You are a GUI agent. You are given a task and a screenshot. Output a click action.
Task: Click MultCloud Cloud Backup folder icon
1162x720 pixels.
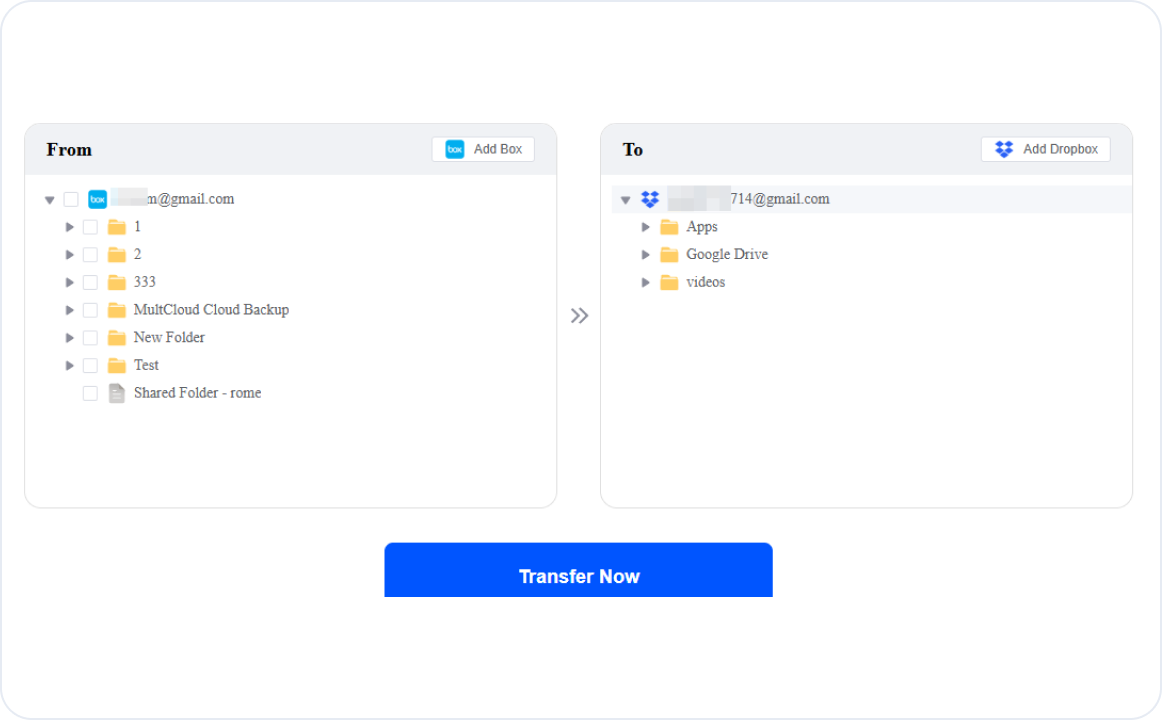coord(117,310)
